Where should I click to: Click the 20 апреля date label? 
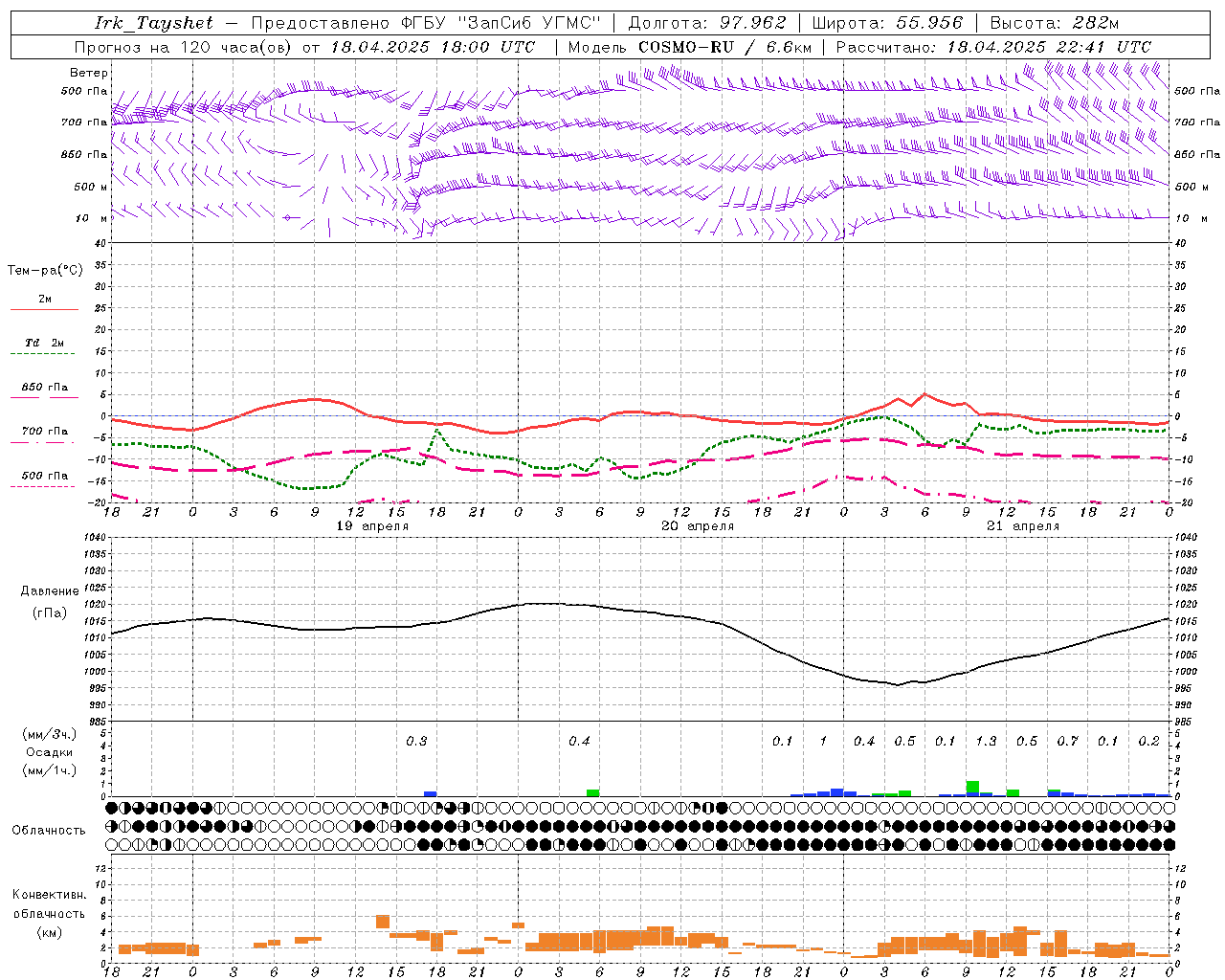698,526
